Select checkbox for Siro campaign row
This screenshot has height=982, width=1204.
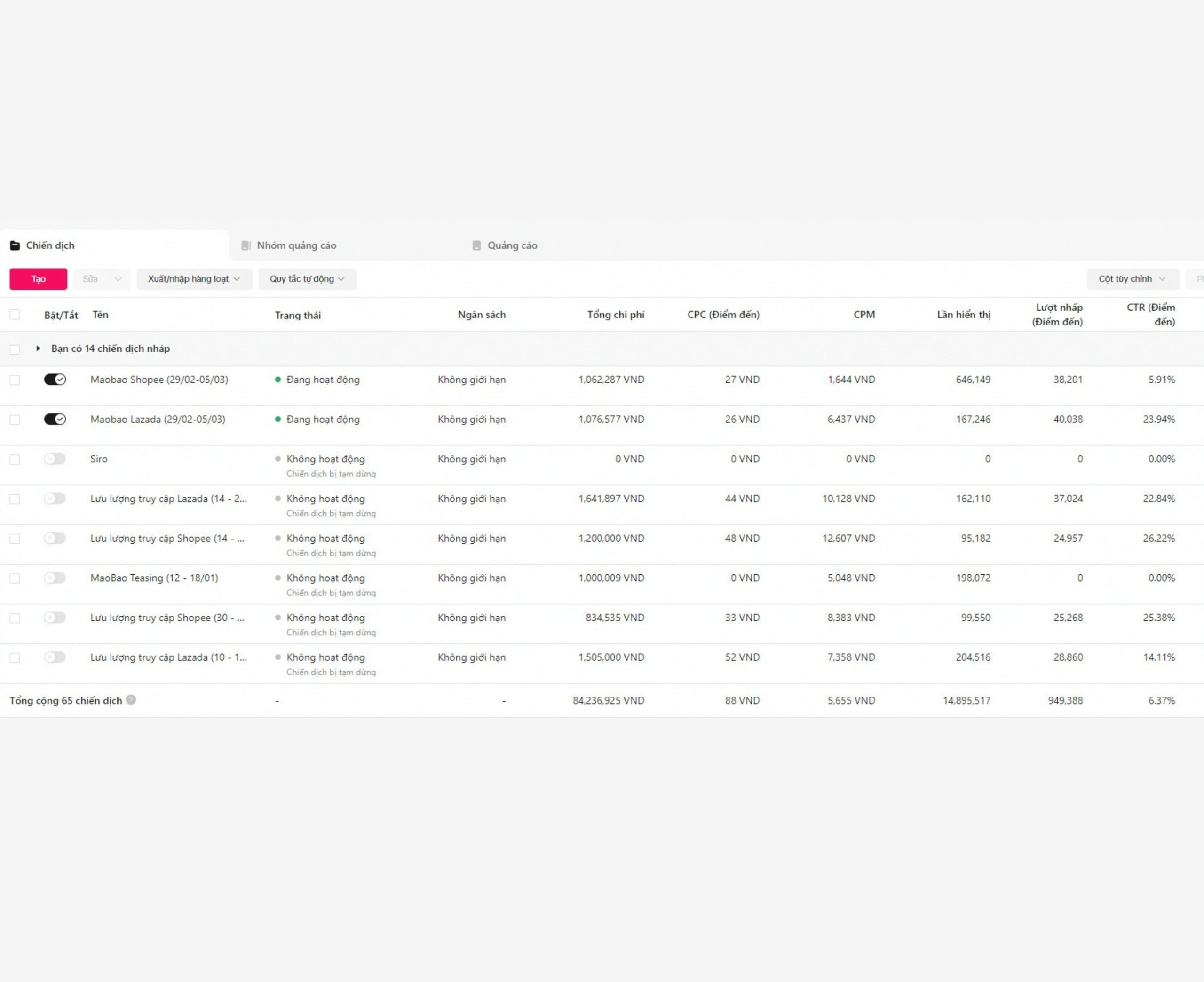click(15, 459)
